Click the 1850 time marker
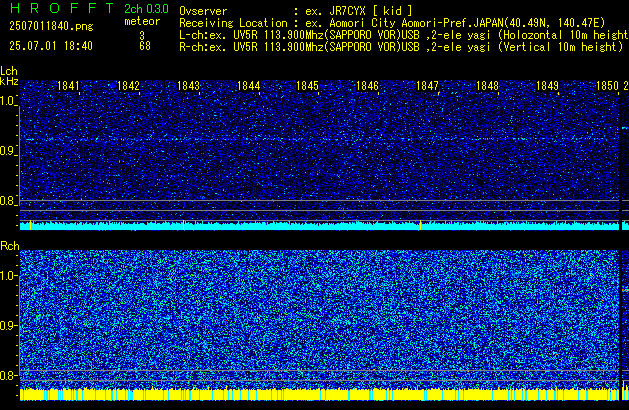 608,86
